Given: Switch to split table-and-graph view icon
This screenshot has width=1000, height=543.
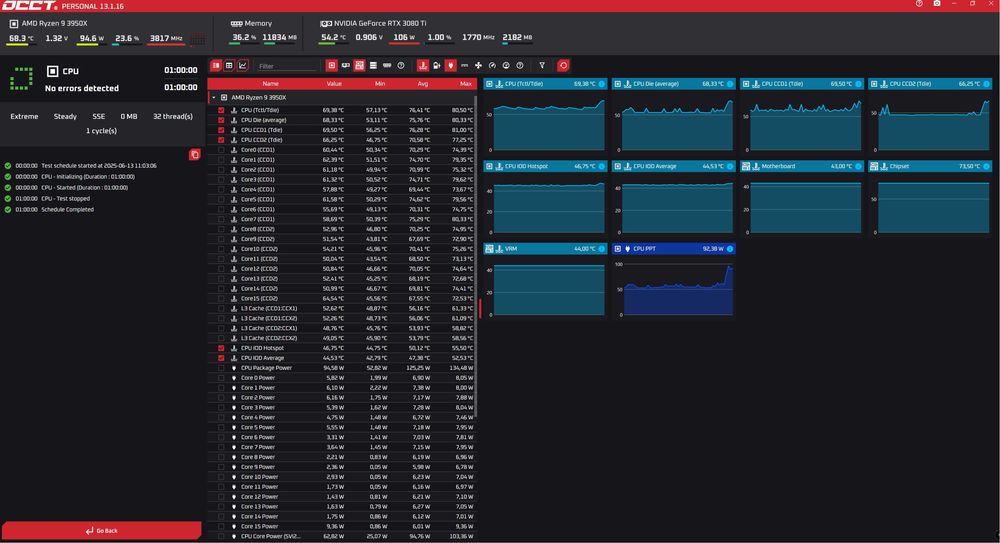Looking at the screenshot, I should tap(216, 66).
